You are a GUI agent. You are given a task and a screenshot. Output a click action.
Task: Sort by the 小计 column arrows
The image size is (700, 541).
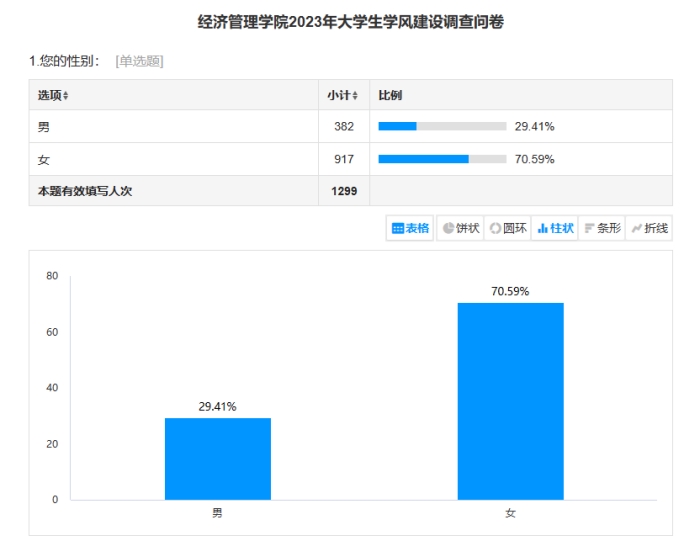355,96
